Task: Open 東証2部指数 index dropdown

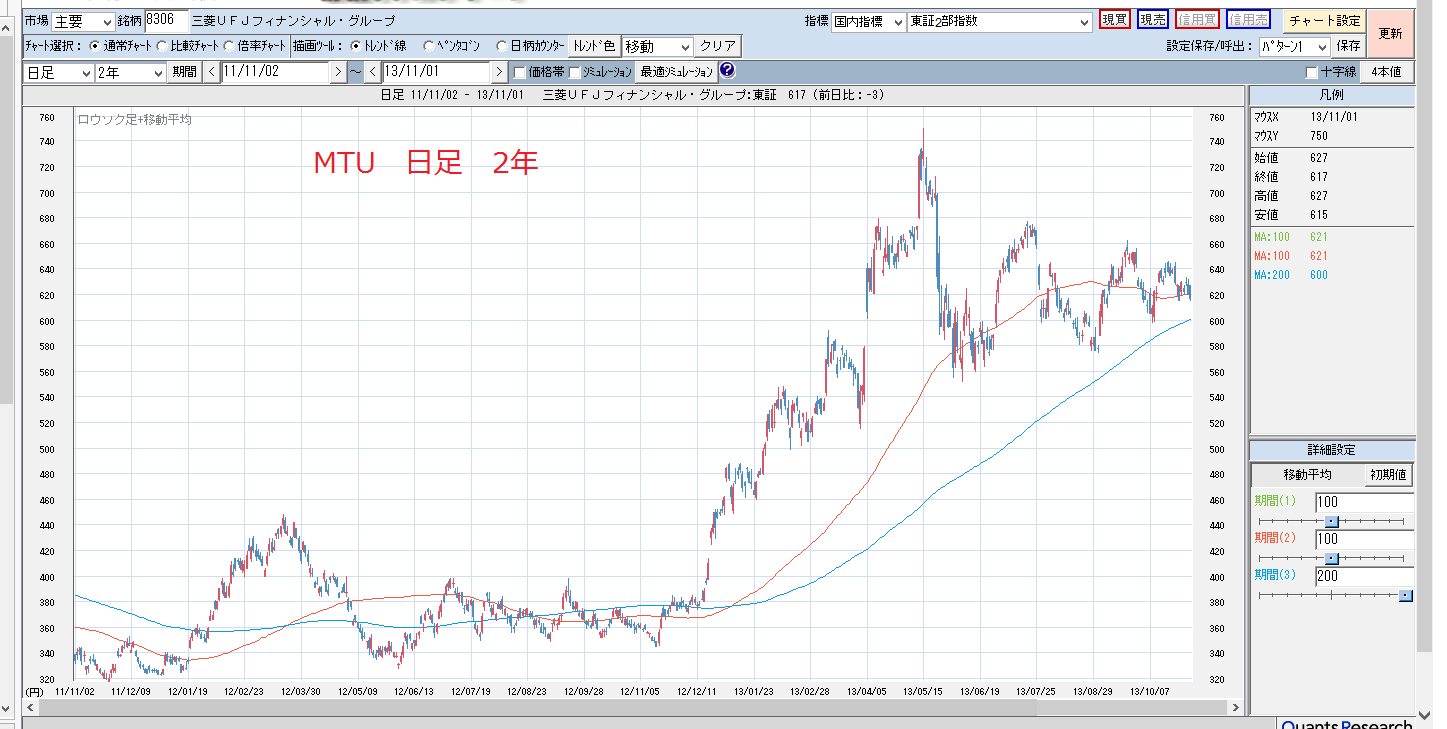Action: pyautogui.click(x=1000, y=21)
